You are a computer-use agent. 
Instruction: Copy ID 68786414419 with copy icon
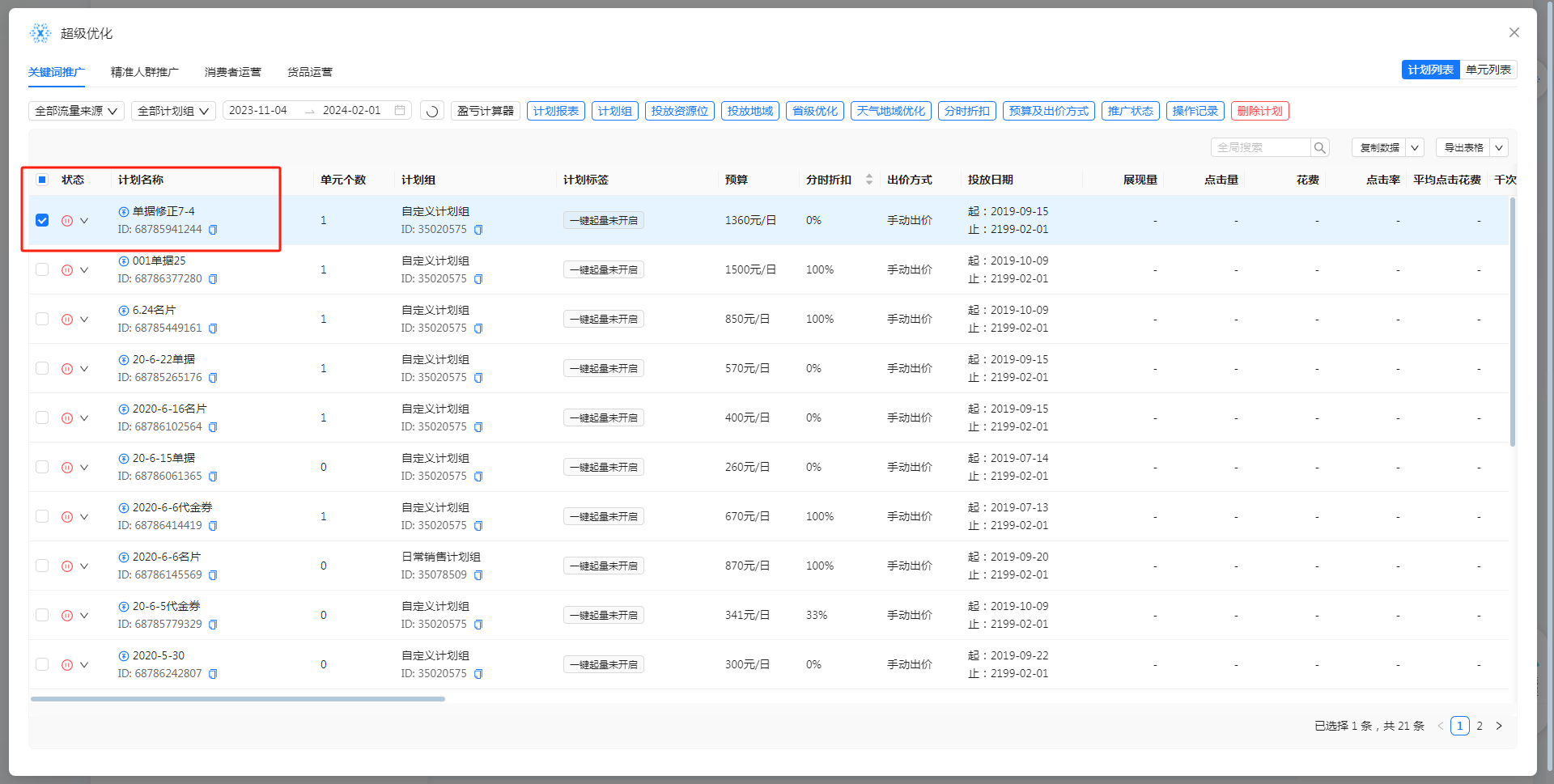pos(213,526)
